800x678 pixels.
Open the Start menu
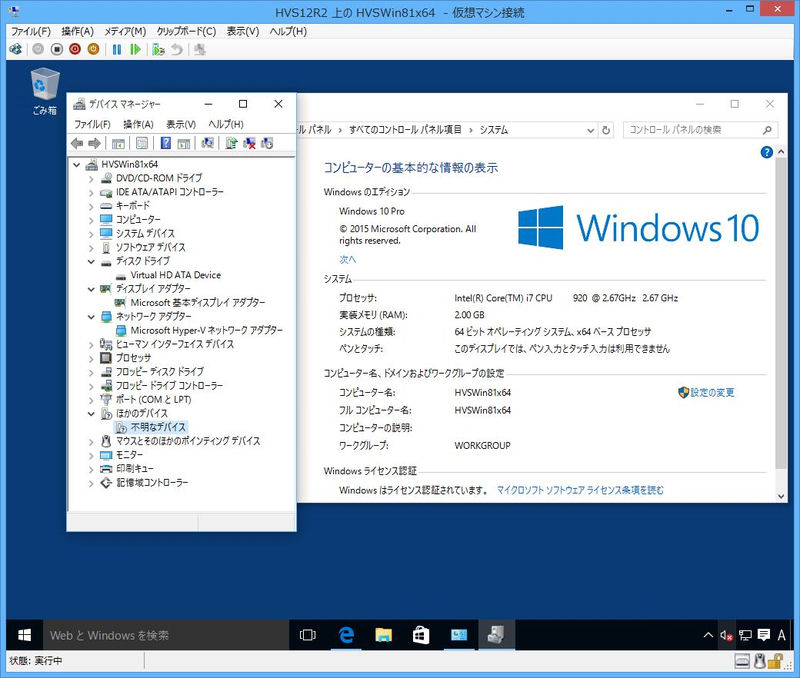[x=24, y=635]
